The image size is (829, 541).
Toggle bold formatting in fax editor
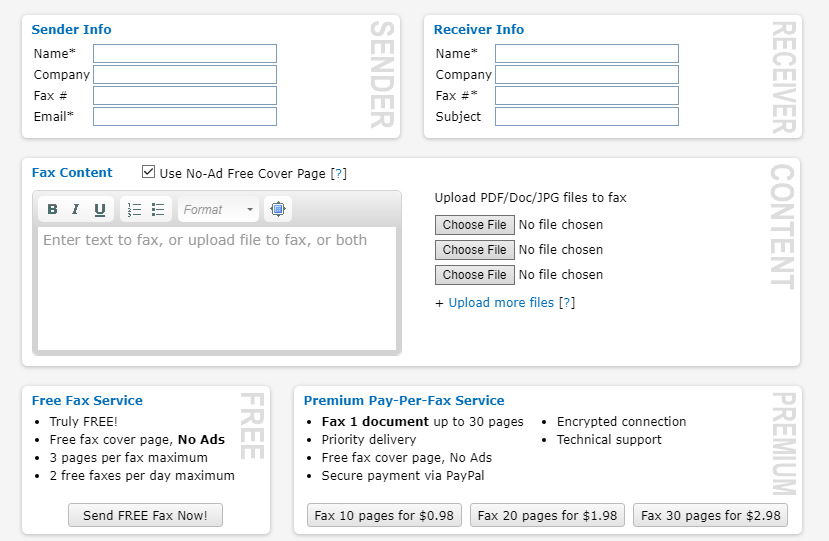pos(53,210)
